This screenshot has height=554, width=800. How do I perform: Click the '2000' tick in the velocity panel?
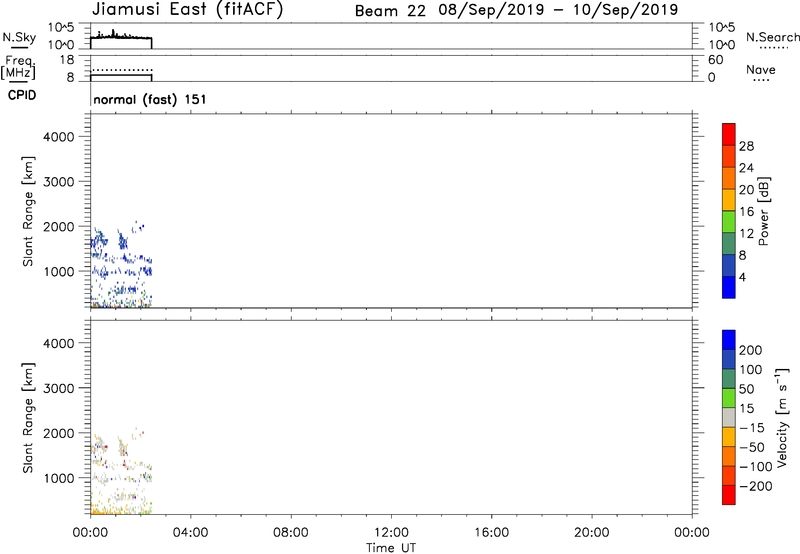pyautogui.click(x=59, y=433)
